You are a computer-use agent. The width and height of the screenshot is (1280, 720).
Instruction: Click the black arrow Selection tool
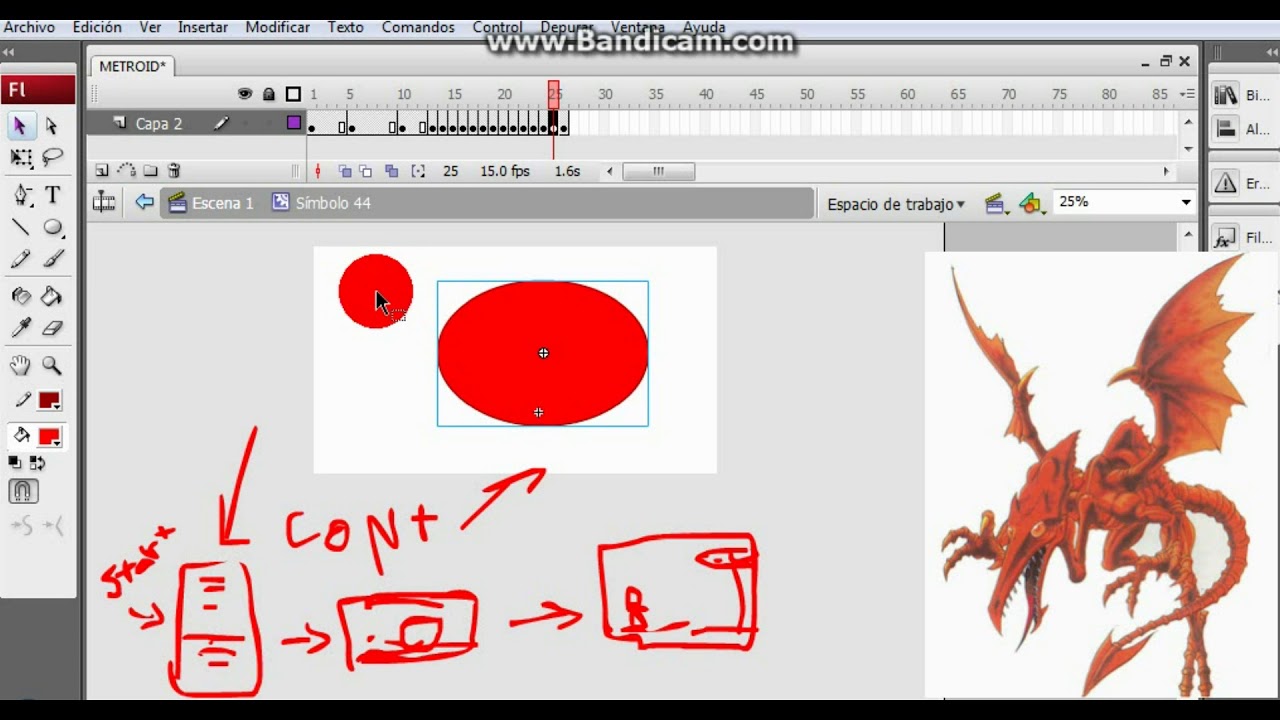coord(21,127)
